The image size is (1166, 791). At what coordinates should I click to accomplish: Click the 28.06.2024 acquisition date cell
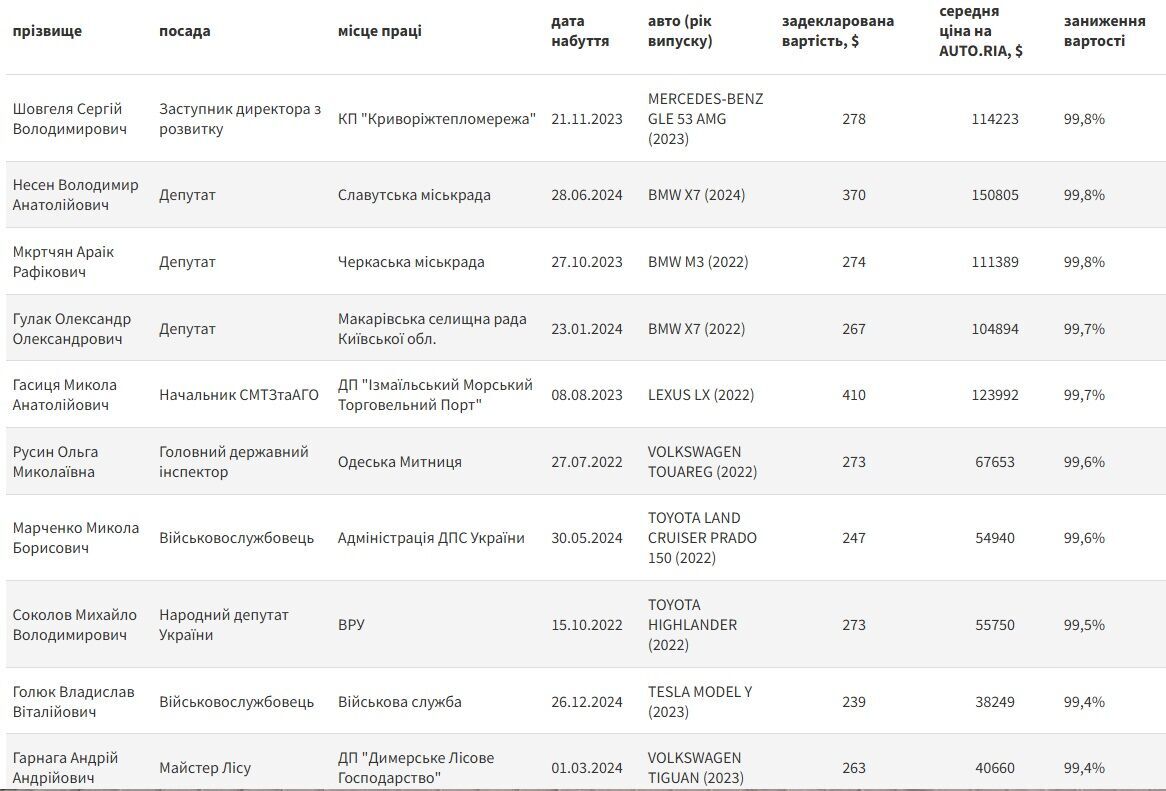[587, 195]
